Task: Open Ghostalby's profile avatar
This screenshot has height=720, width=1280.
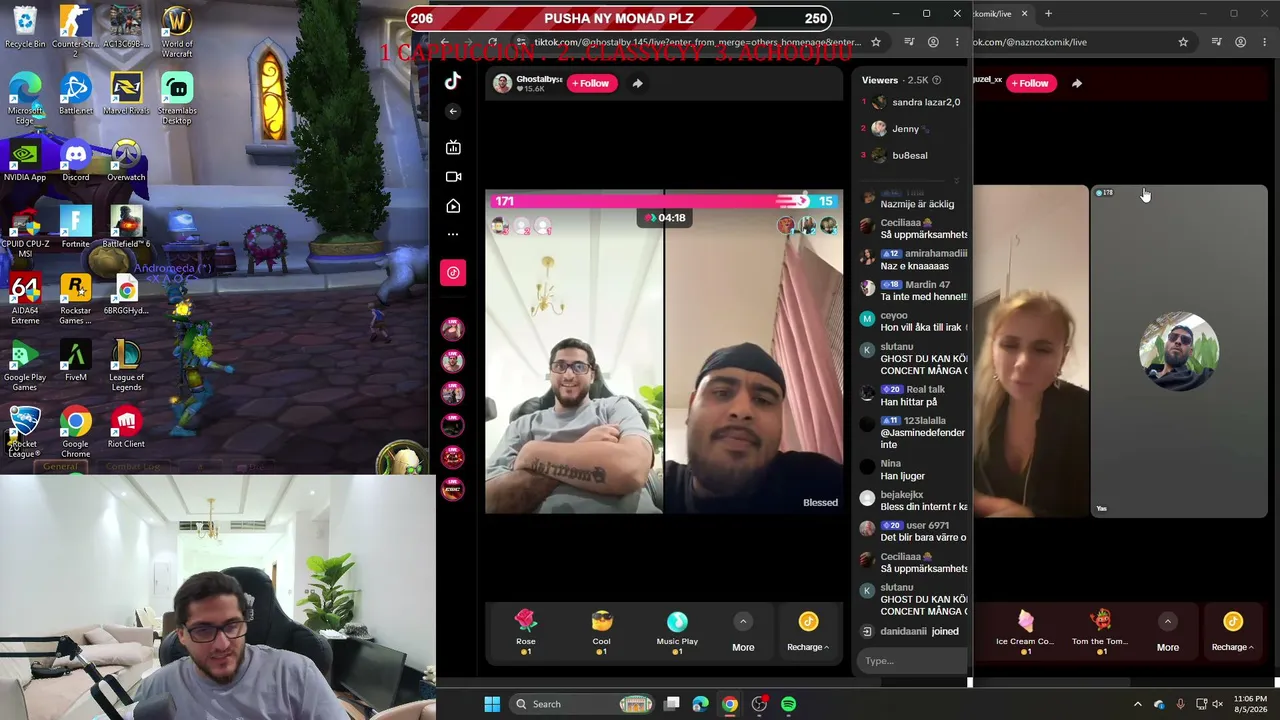Action: (502, 83)
